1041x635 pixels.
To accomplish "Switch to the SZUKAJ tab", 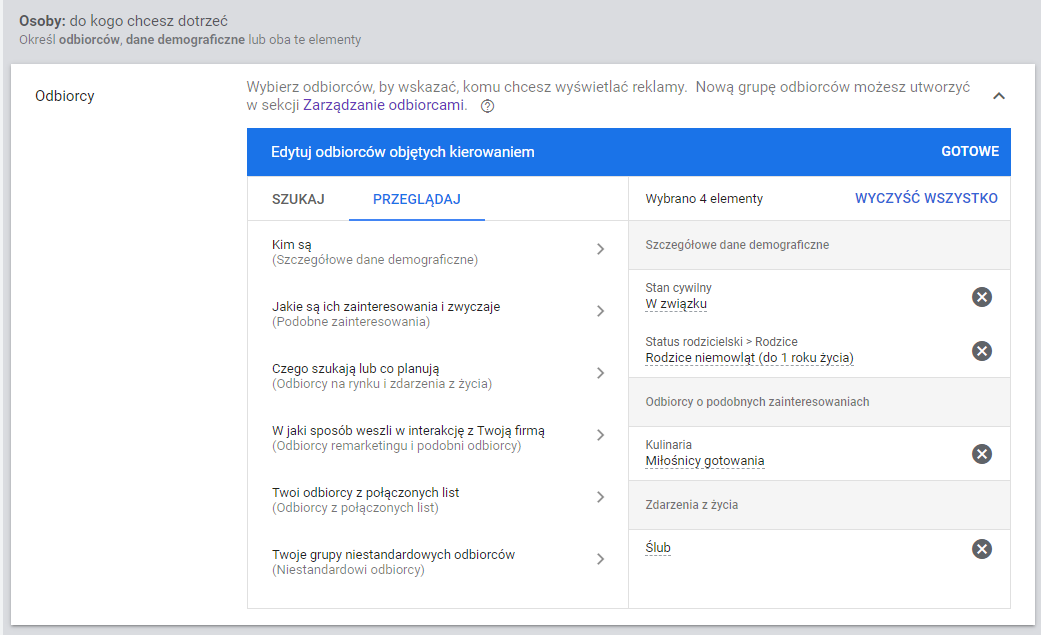I will point(295,198).
